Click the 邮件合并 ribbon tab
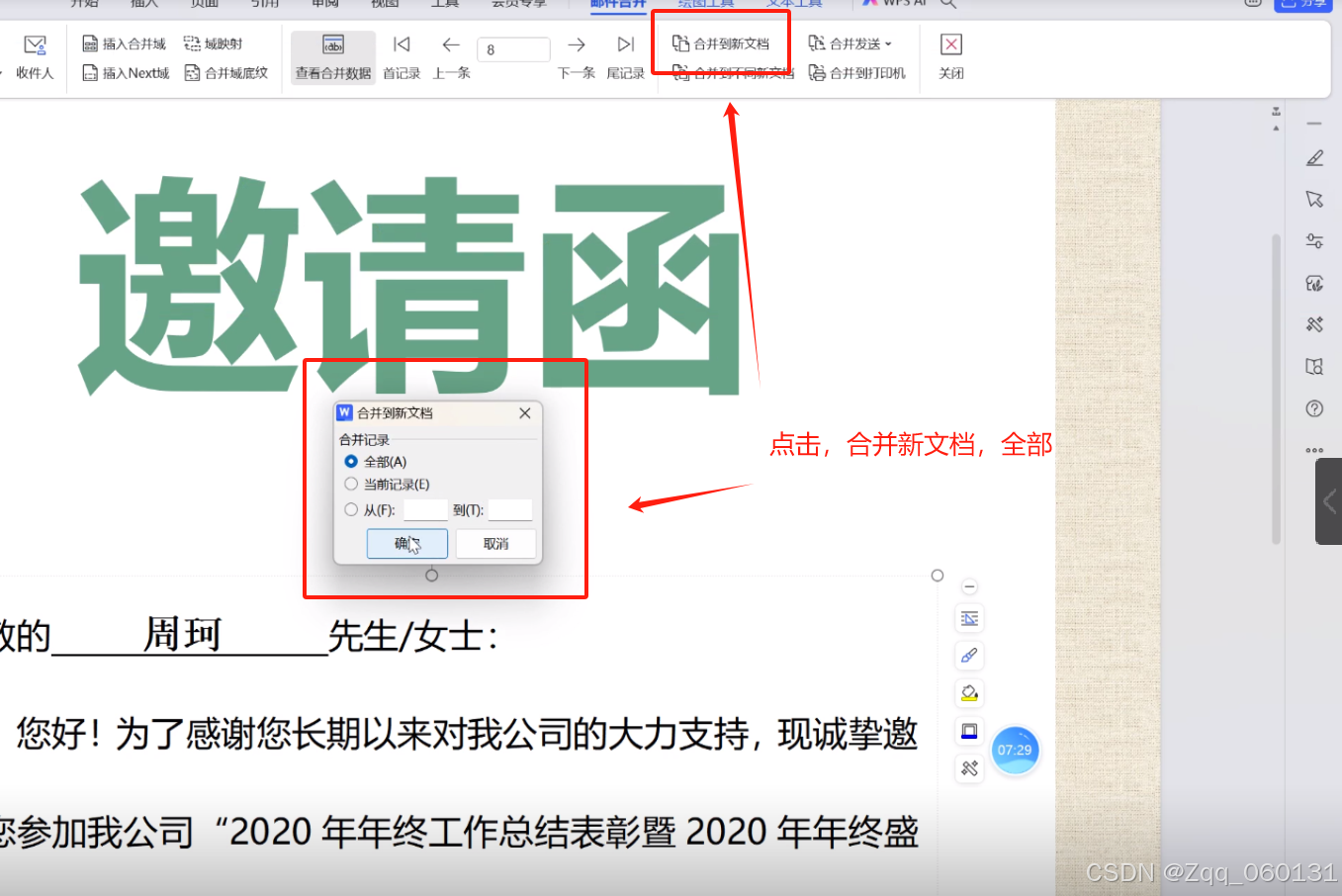1342x896 pixels. tap(618, 5)
